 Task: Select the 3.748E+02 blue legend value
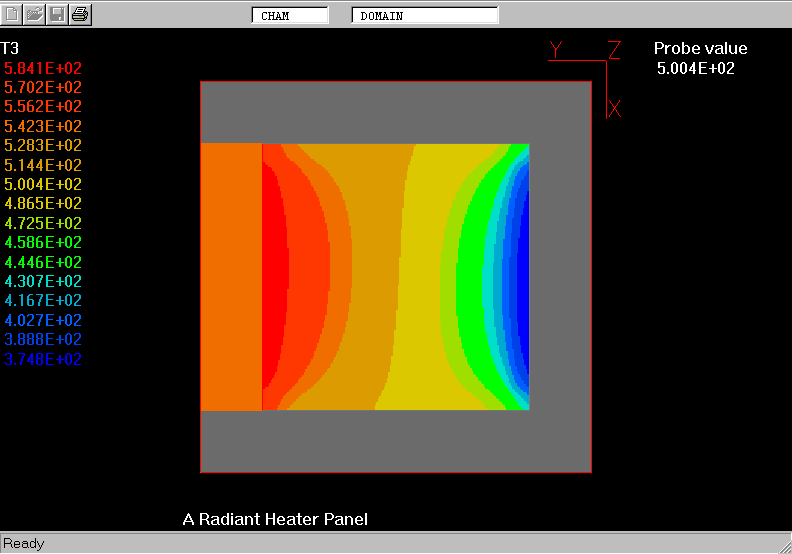[44, 359]
